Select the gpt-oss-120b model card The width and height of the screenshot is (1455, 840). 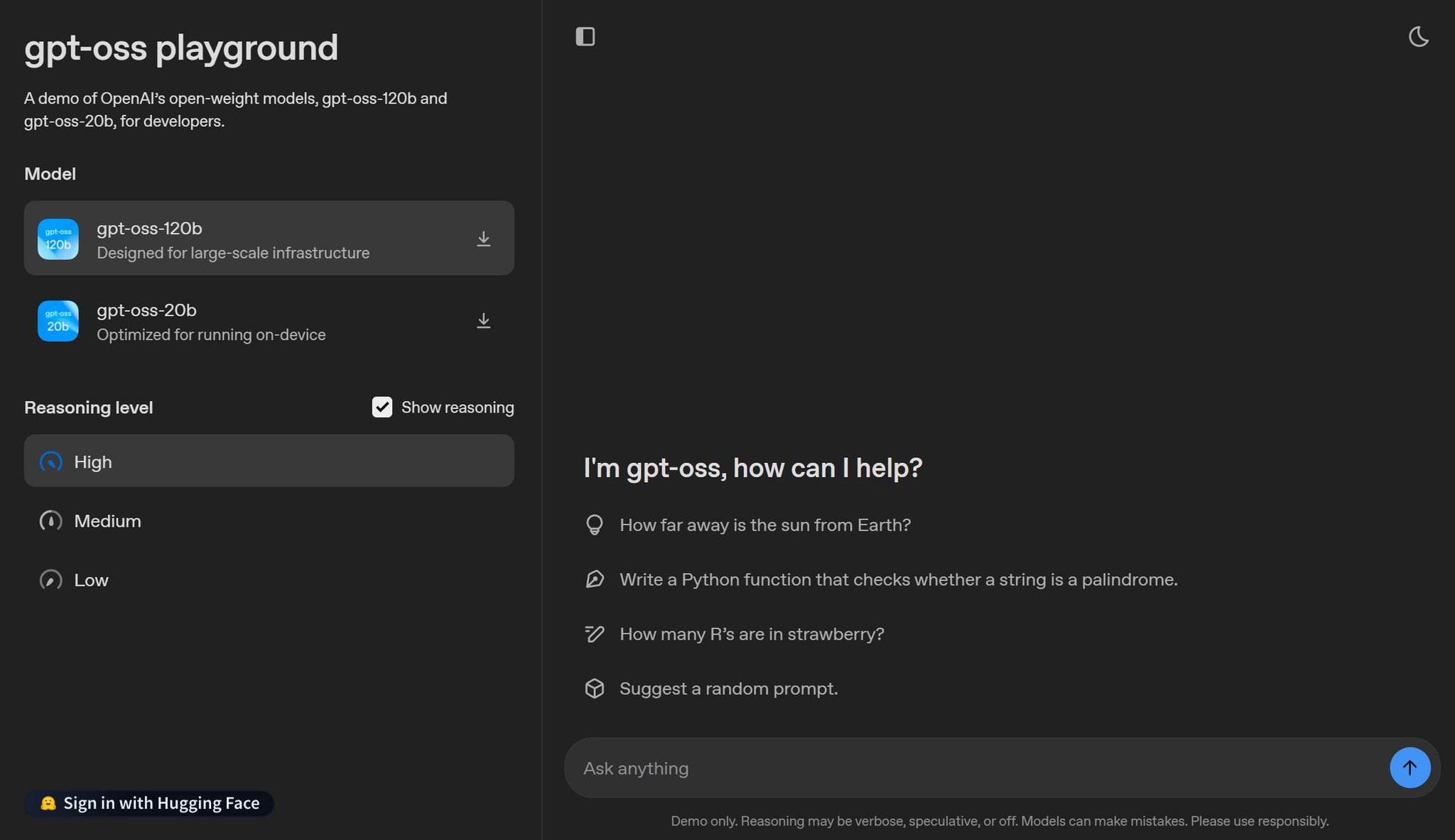pos(269,238)
